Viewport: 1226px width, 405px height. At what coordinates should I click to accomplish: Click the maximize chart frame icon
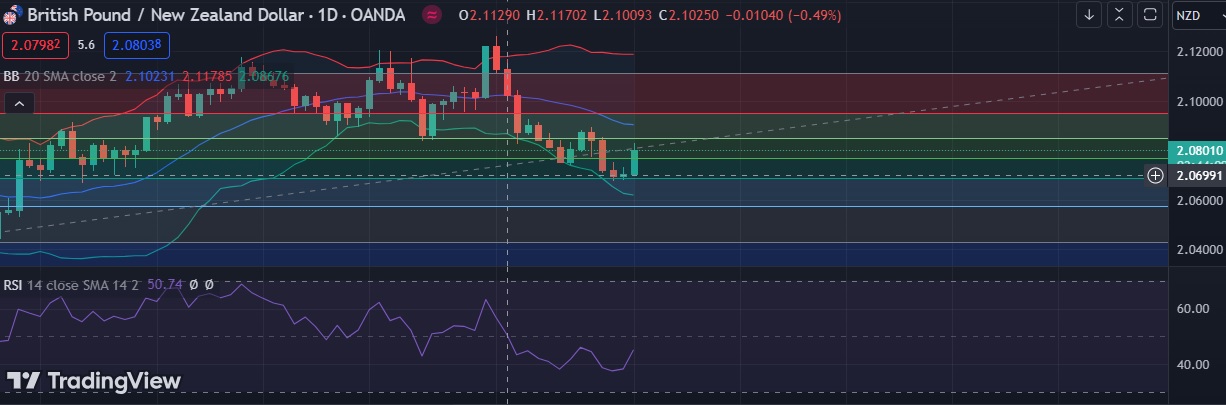(1151, 15)
